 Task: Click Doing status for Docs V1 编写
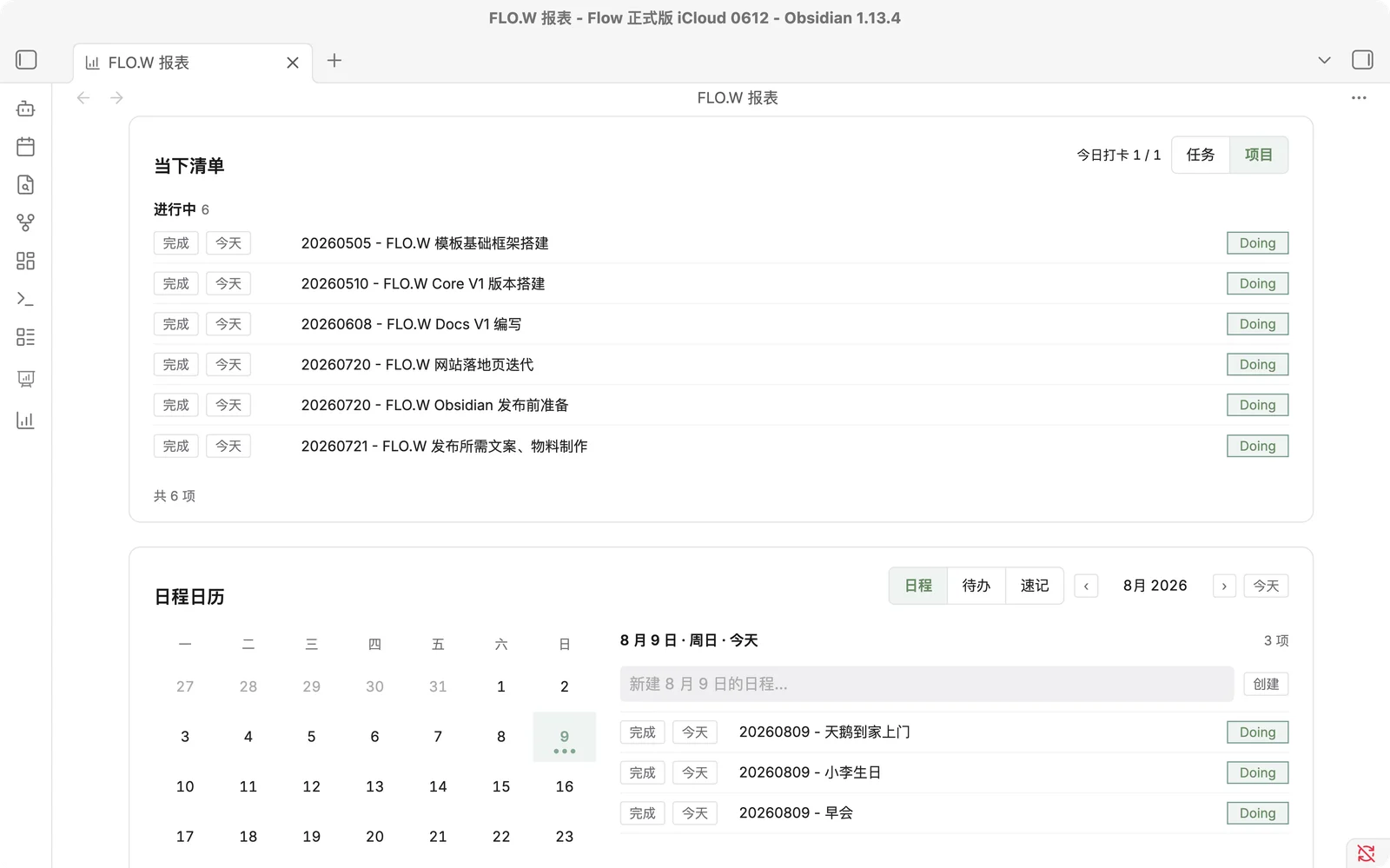1257,324
